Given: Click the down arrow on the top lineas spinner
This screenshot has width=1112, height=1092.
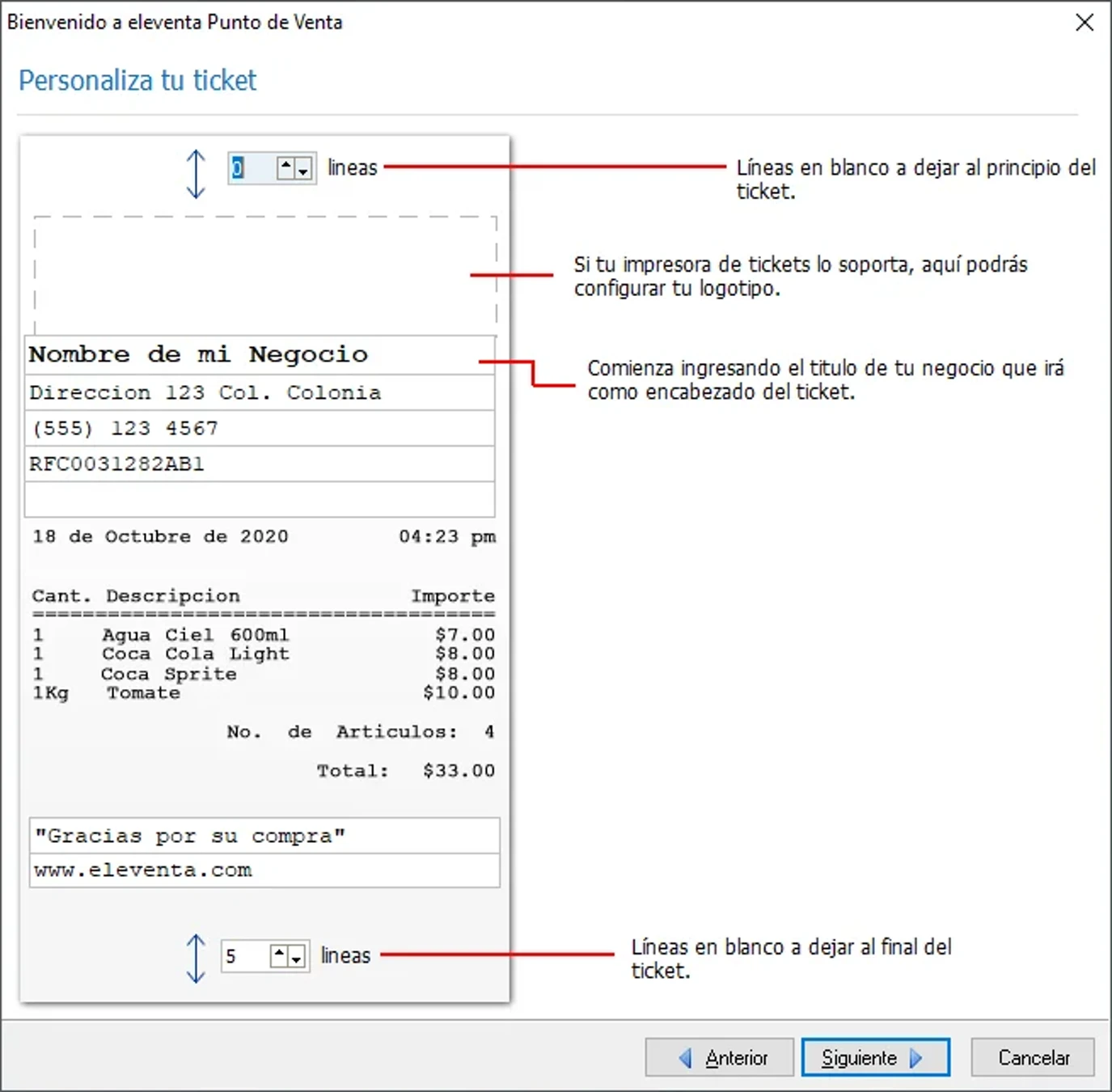Looking at the screenshot, I should click(x=304, y=171).
